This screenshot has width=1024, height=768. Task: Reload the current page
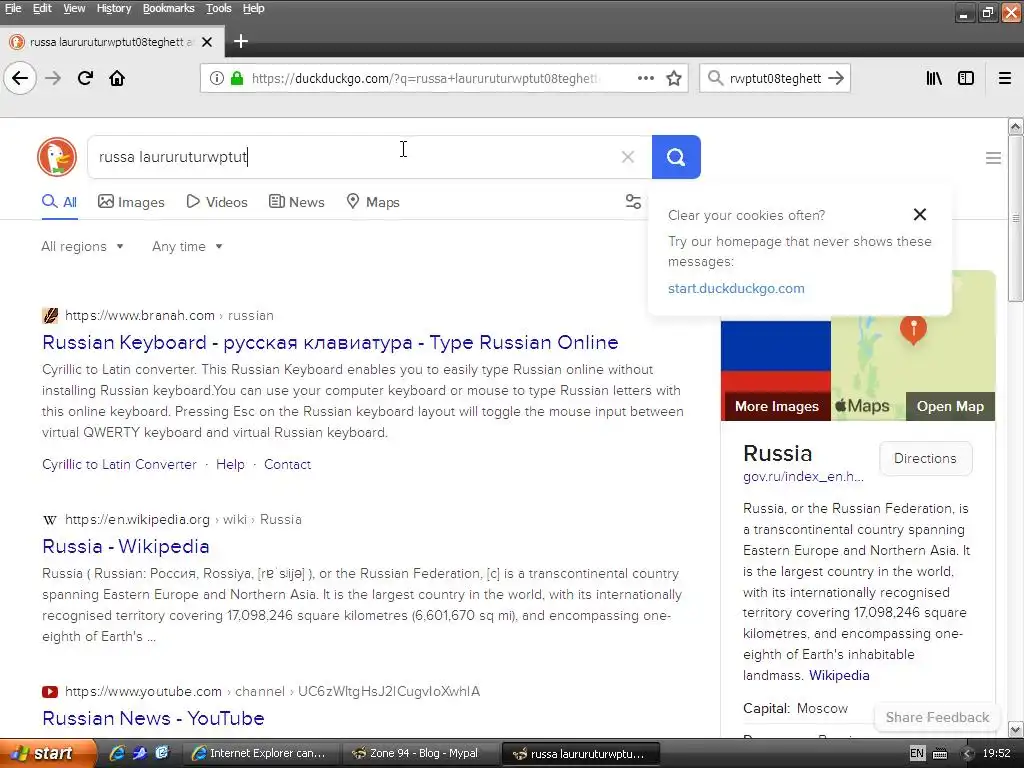pyautogui.click(x=85, y=78)
